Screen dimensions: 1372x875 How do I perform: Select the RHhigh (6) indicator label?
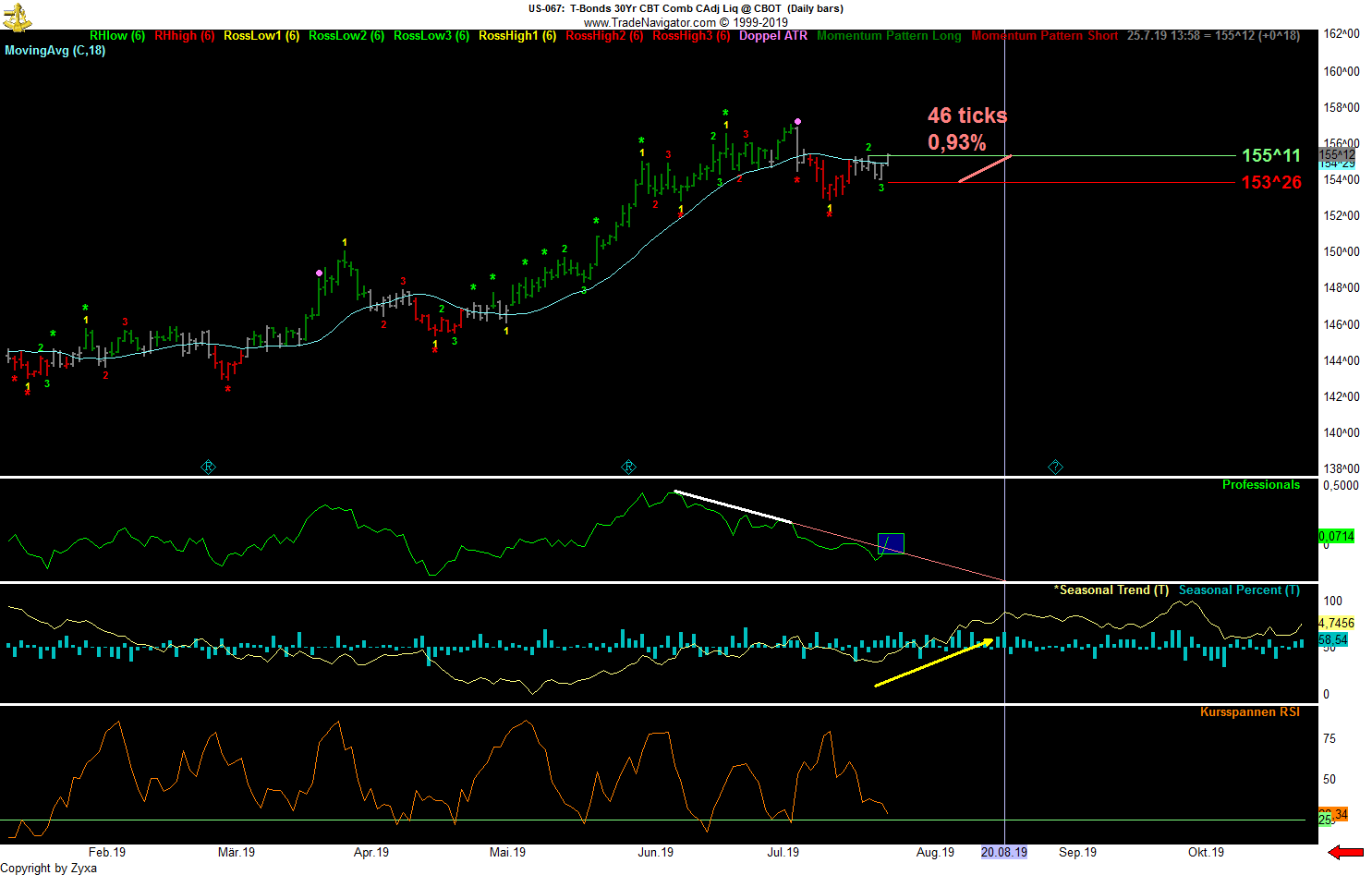pyautogui.click(x=185, y=36)
